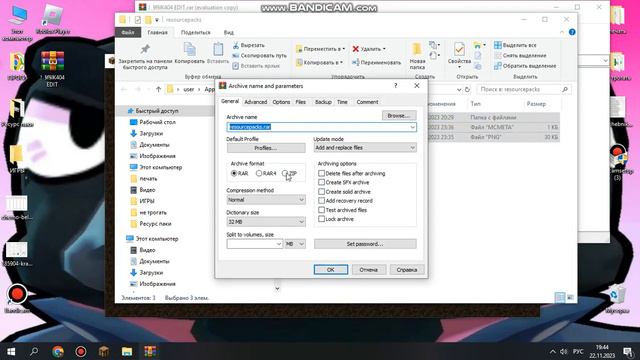Open the Minecraft launcher taskbar icon
The image size is (640, 360).
point(104,351)
